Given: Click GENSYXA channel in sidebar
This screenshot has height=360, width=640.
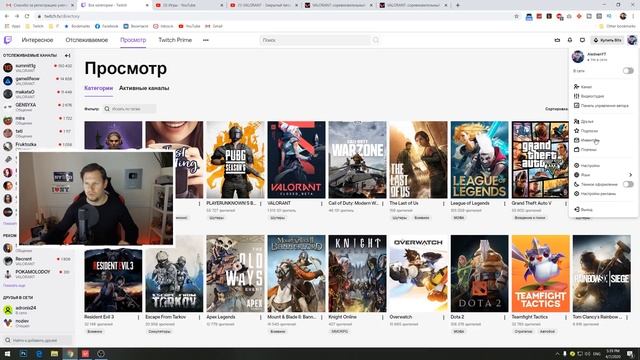Looking at the screenshot, I should (x=38, y=107).
